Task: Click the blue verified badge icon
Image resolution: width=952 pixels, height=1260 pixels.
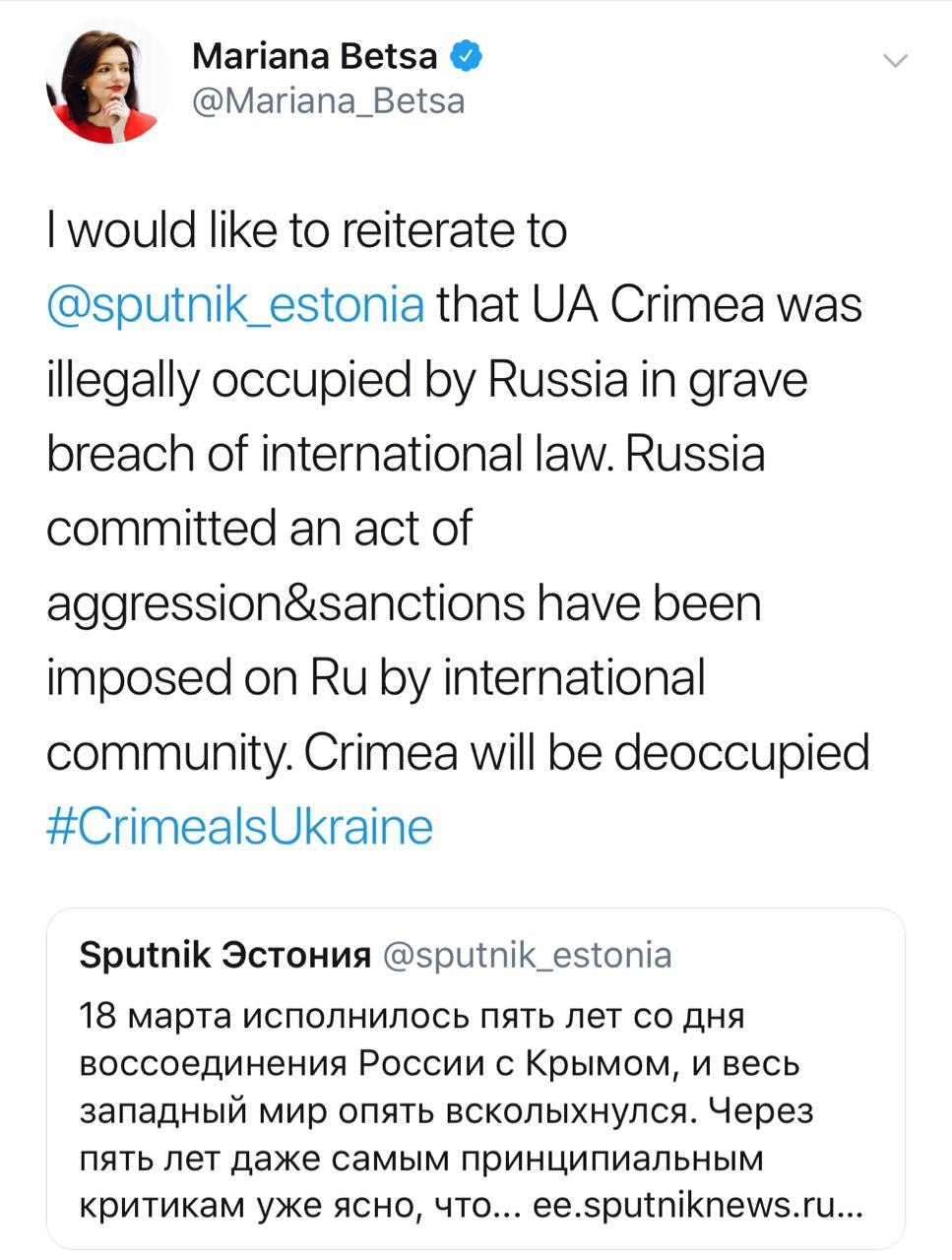Action: click(x=466, y=57)
